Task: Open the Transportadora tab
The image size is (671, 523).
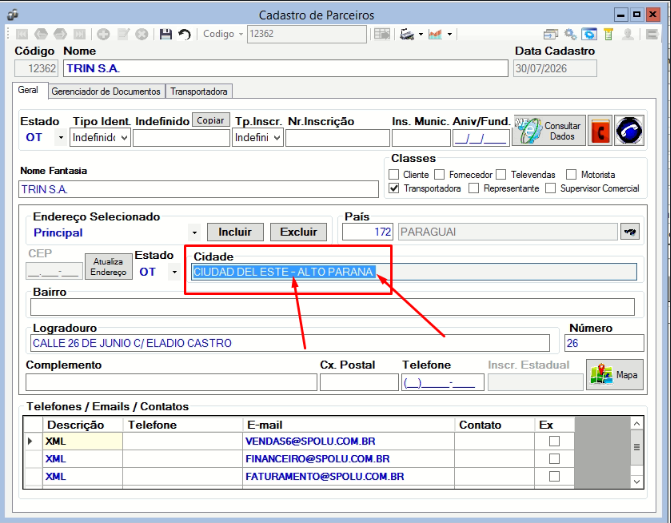Action: [199, 92]
